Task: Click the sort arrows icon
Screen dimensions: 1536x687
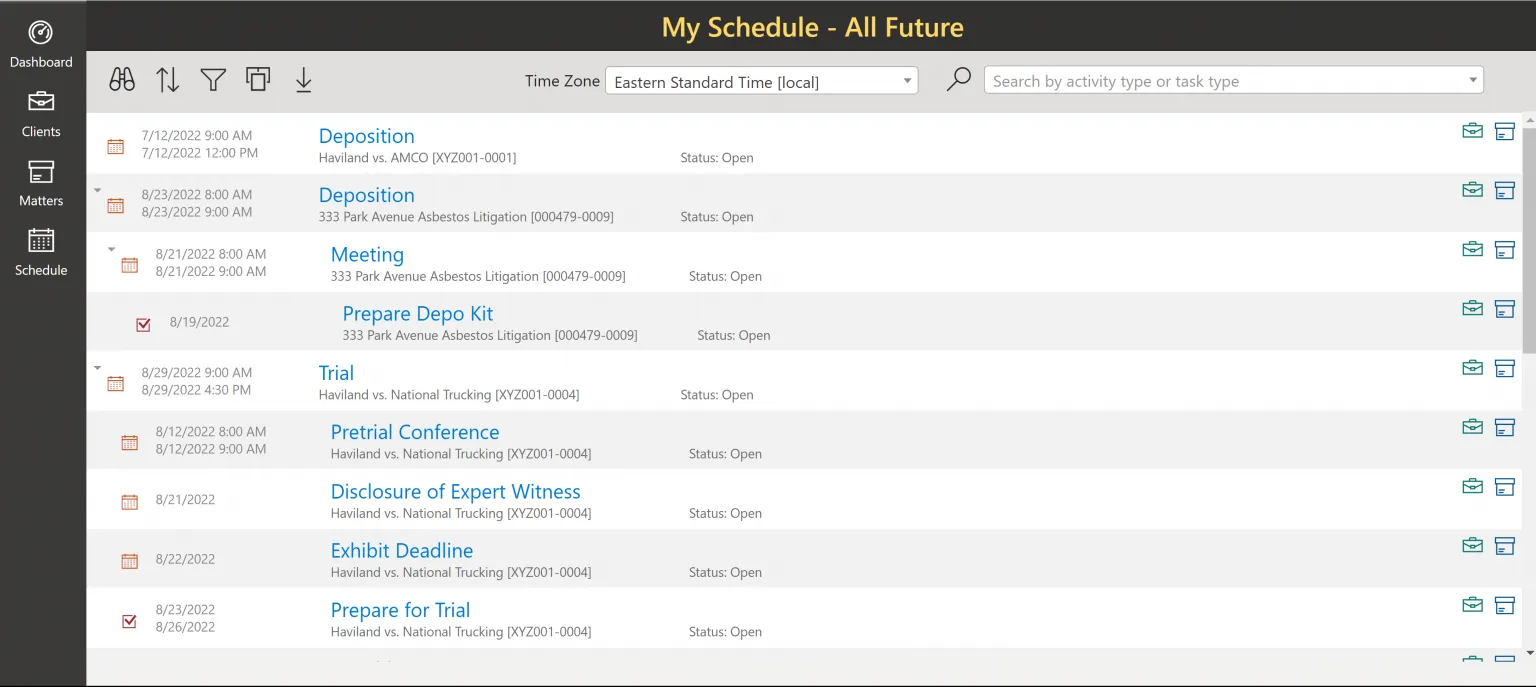Action: [x=168, y=80]
